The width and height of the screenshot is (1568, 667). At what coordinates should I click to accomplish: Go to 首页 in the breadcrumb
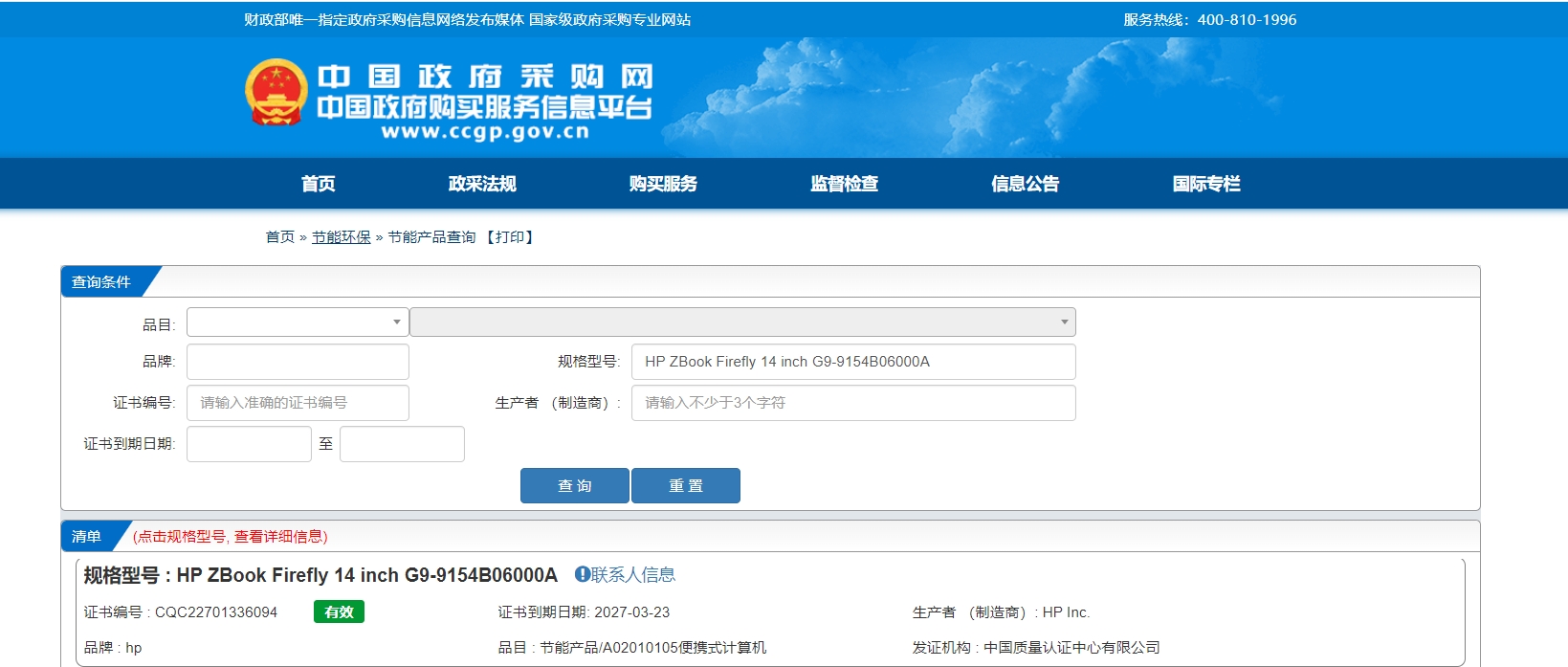[x=280, y=237]
